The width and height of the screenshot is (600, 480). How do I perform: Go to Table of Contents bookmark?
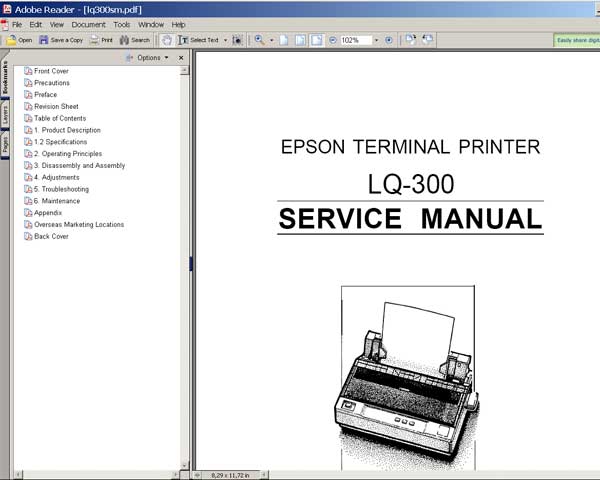(x=60, y=118)
